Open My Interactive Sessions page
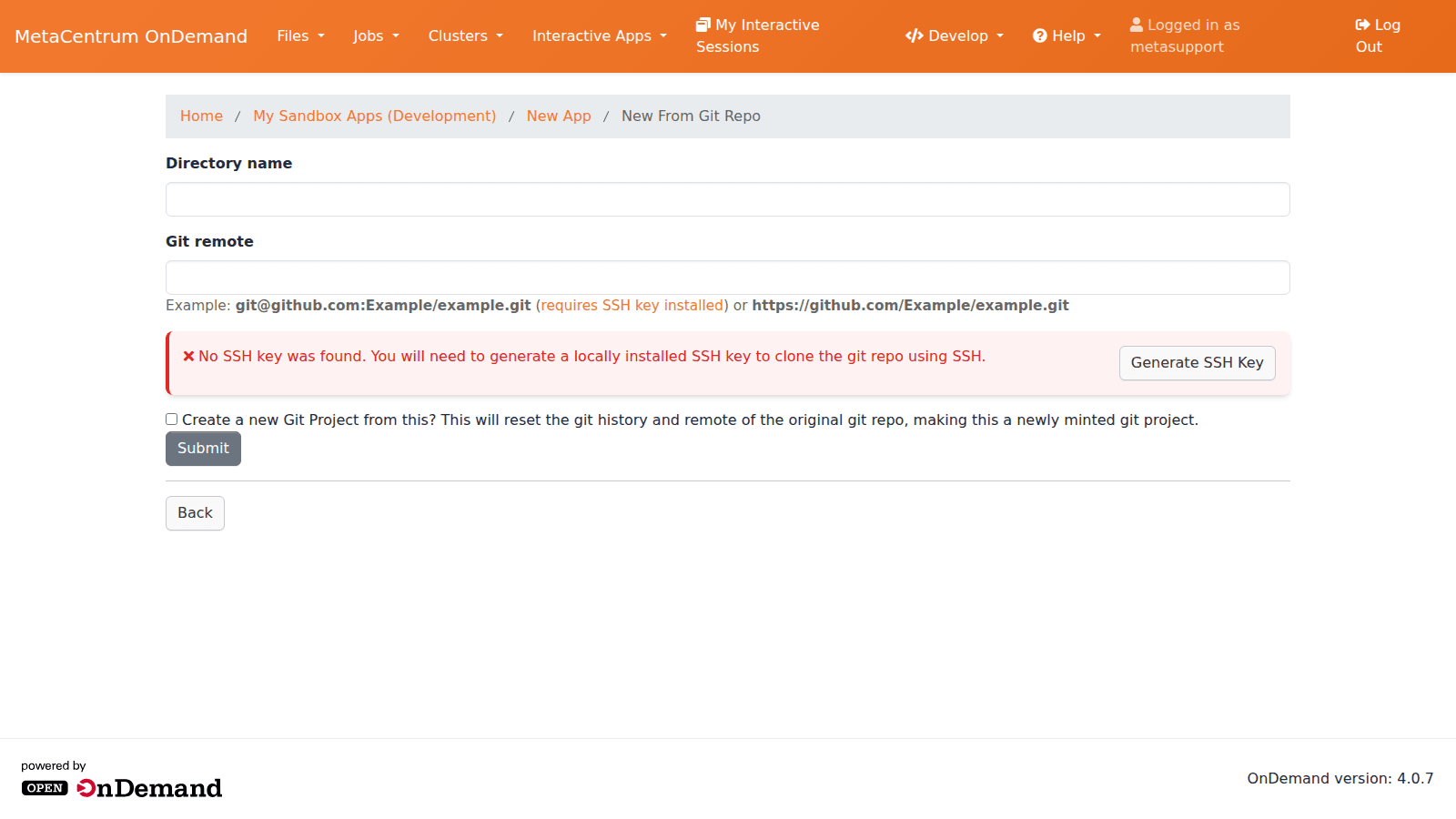This screenshot has height=819, width=1456. coord(758,35)
